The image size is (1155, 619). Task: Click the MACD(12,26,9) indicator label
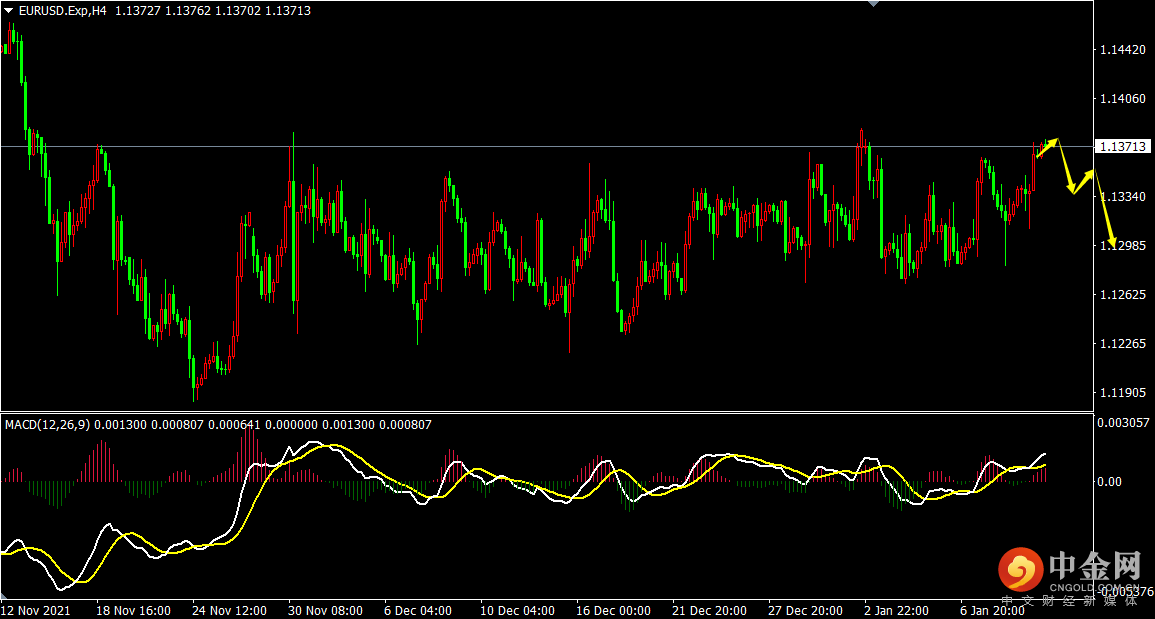point(47,425)
